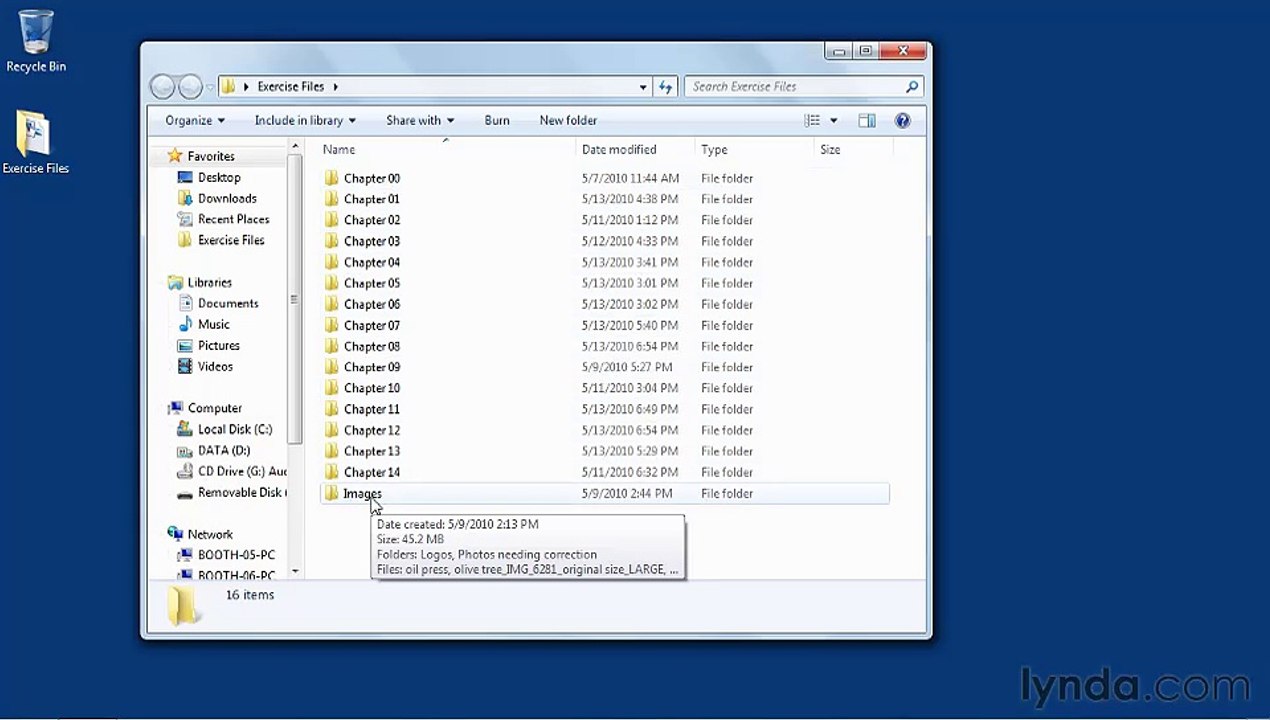The height and width of the screenshot is (720, 1270).
Task: Click the Network icon in sidebar
Action: point(175,534)
